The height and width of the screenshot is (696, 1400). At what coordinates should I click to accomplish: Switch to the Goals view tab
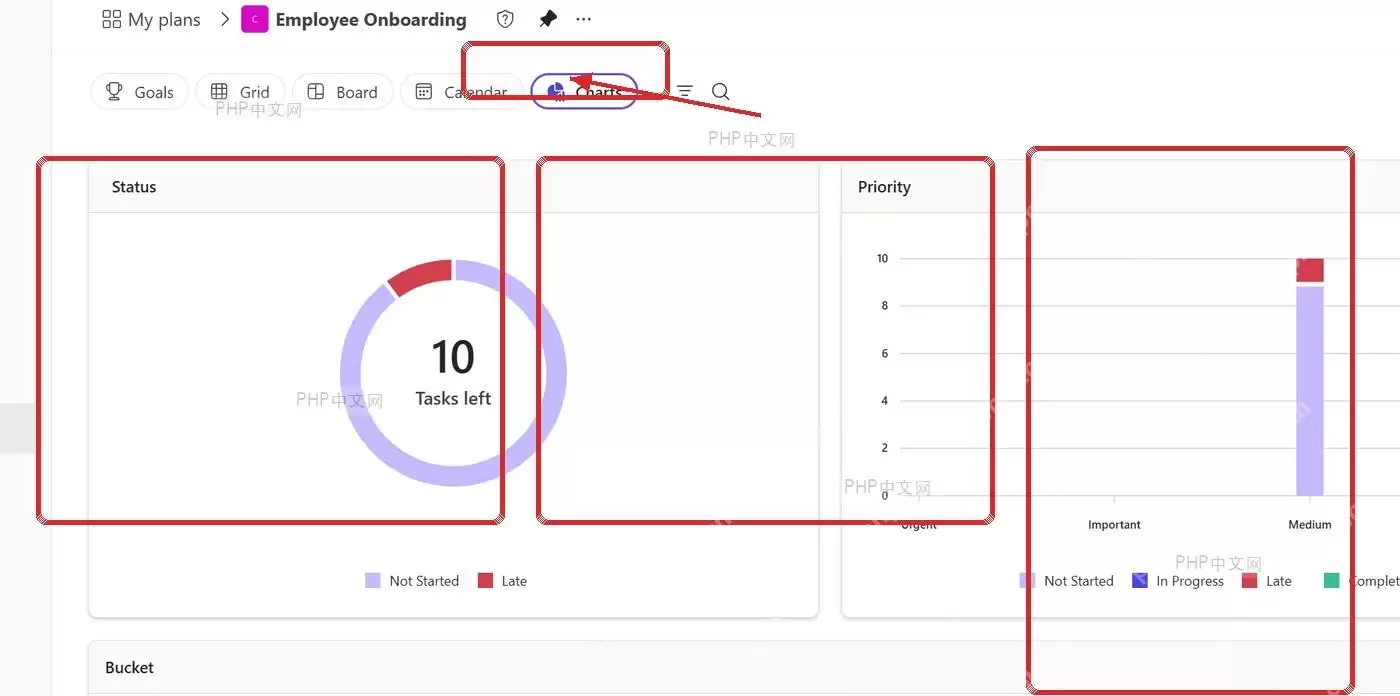click(x=139, y=92)
